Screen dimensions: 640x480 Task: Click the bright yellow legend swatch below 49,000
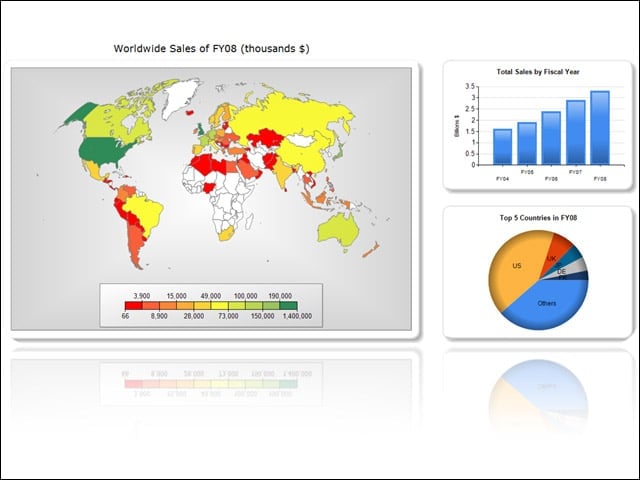click(220, 306)
